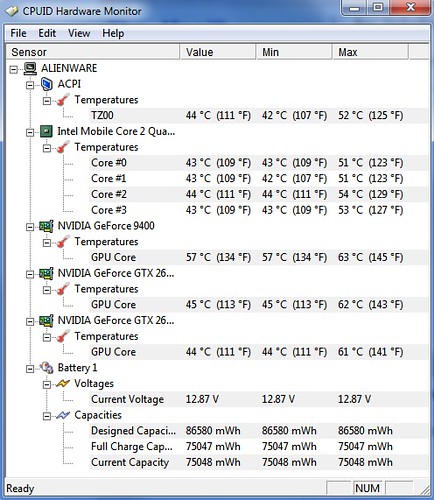
Task: Click GPU Core max value 61 °C (141 °F)
Action: [371, 352]
